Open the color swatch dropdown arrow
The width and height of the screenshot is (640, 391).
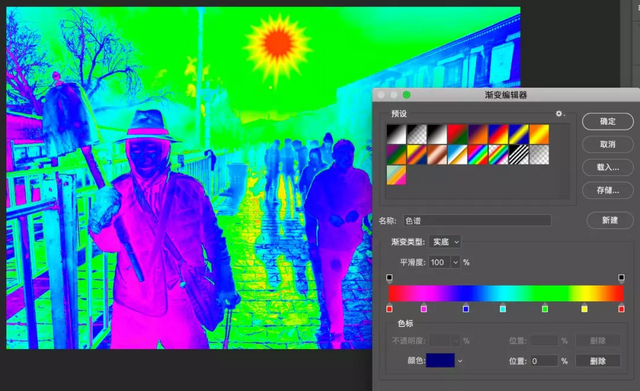(x=460, y=361)
